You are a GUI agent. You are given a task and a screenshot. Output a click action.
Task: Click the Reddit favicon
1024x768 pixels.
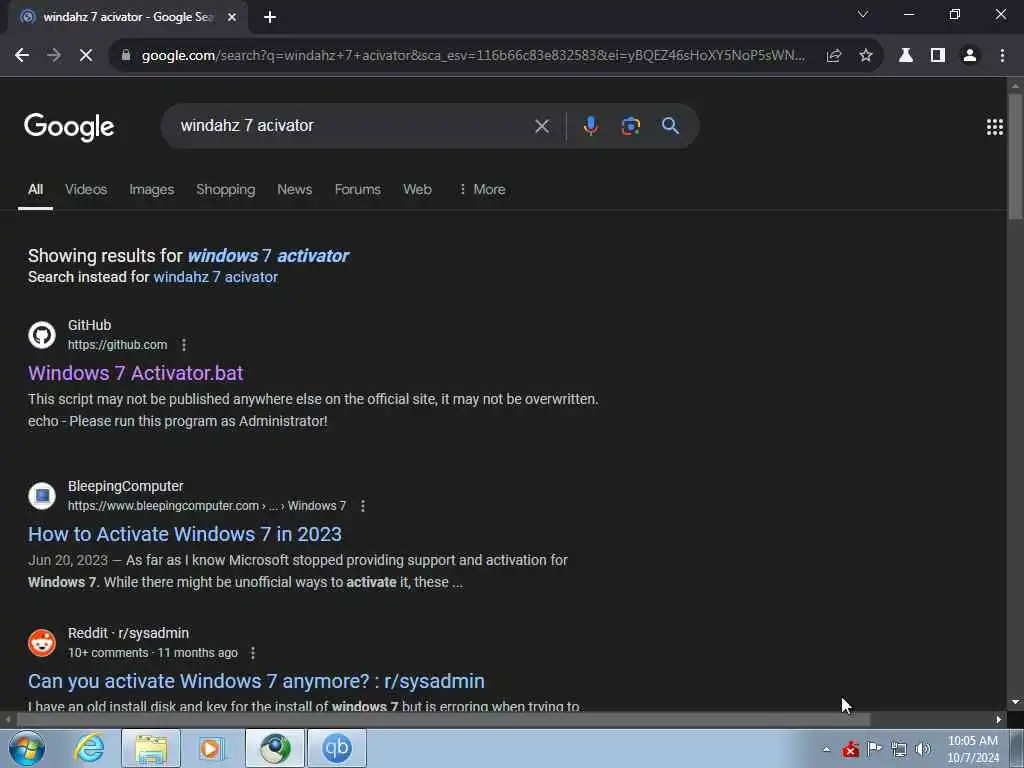point(42,643)
